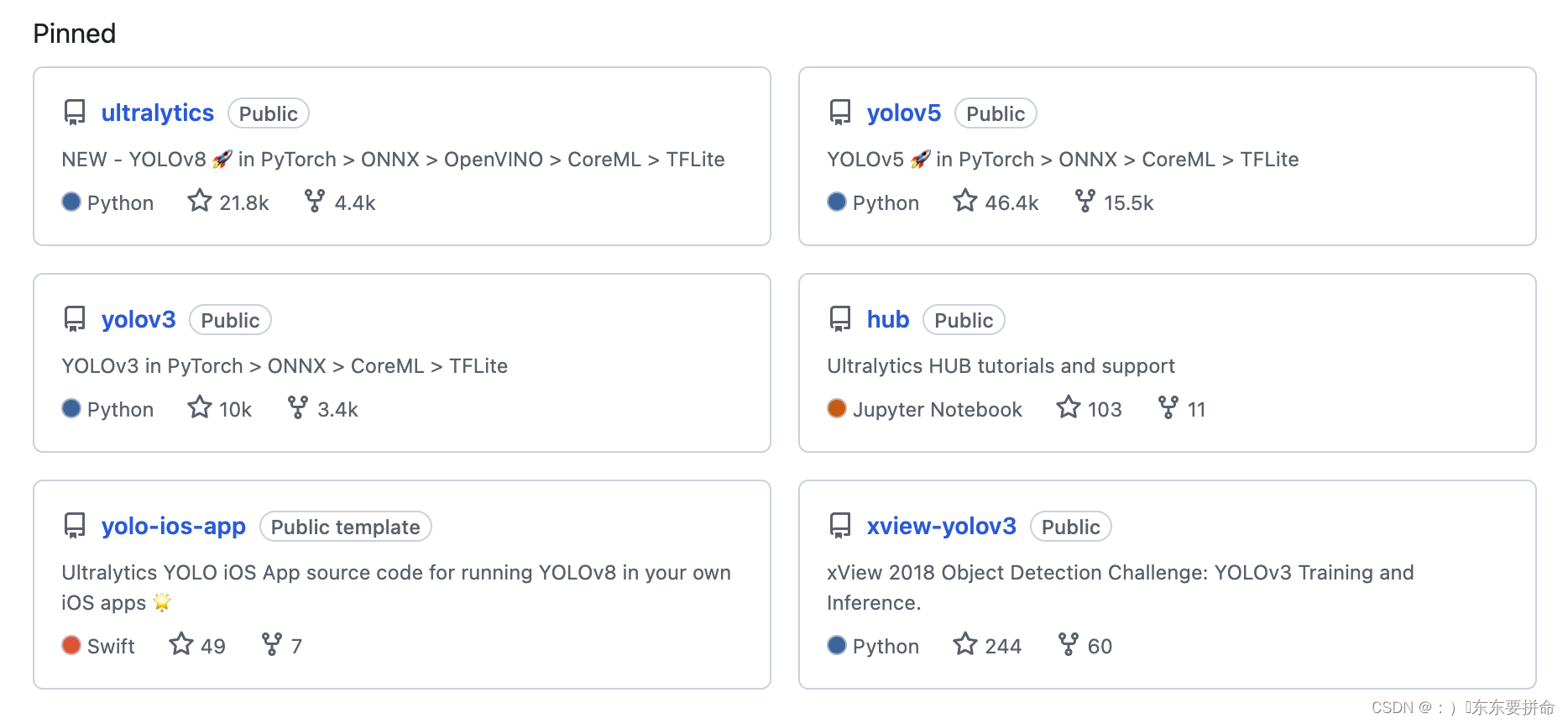1568x724 pixels.
Task: Click the 21.8k star count on ultralytics
Action: click(x=244, y=203)
